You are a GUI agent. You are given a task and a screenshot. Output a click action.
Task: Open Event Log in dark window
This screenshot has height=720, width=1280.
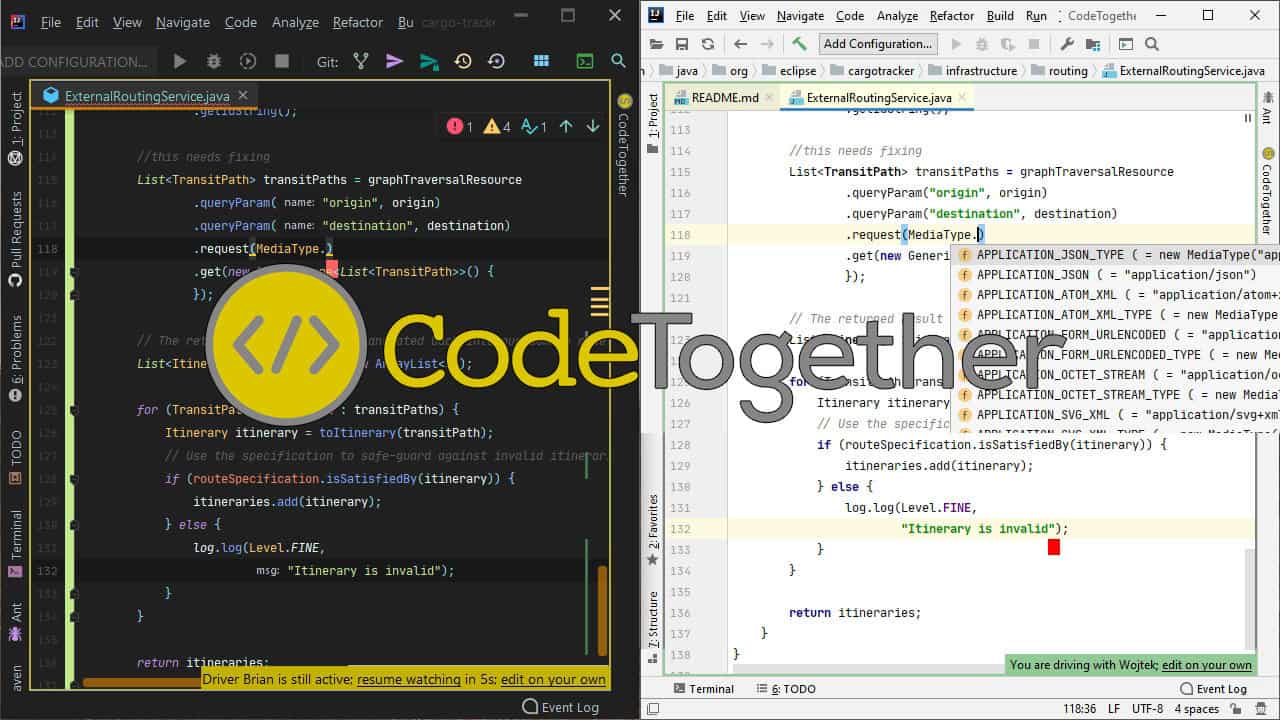tap(560, 707)
